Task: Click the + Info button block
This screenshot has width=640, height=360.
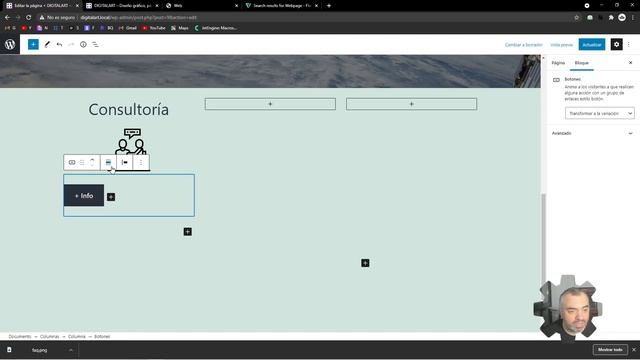Action: (x=84, y=196)
